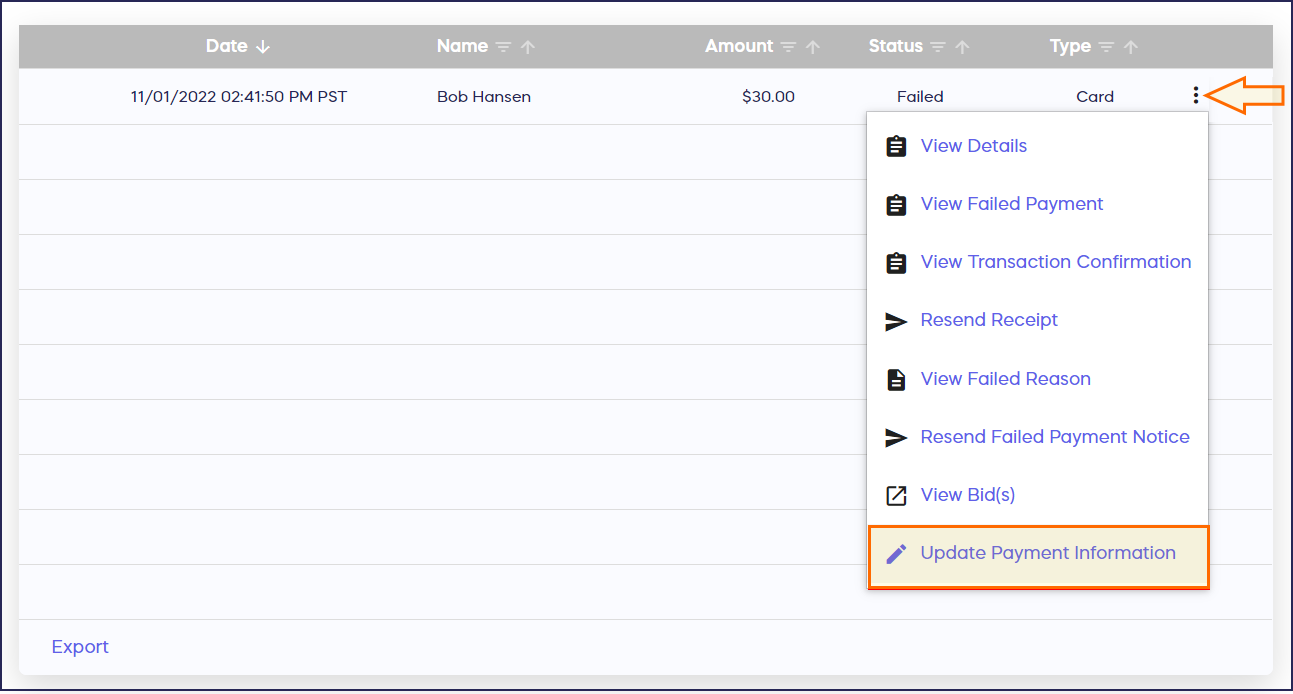Open the three-dot menu for Bob Hansen row

(1195, 96)
